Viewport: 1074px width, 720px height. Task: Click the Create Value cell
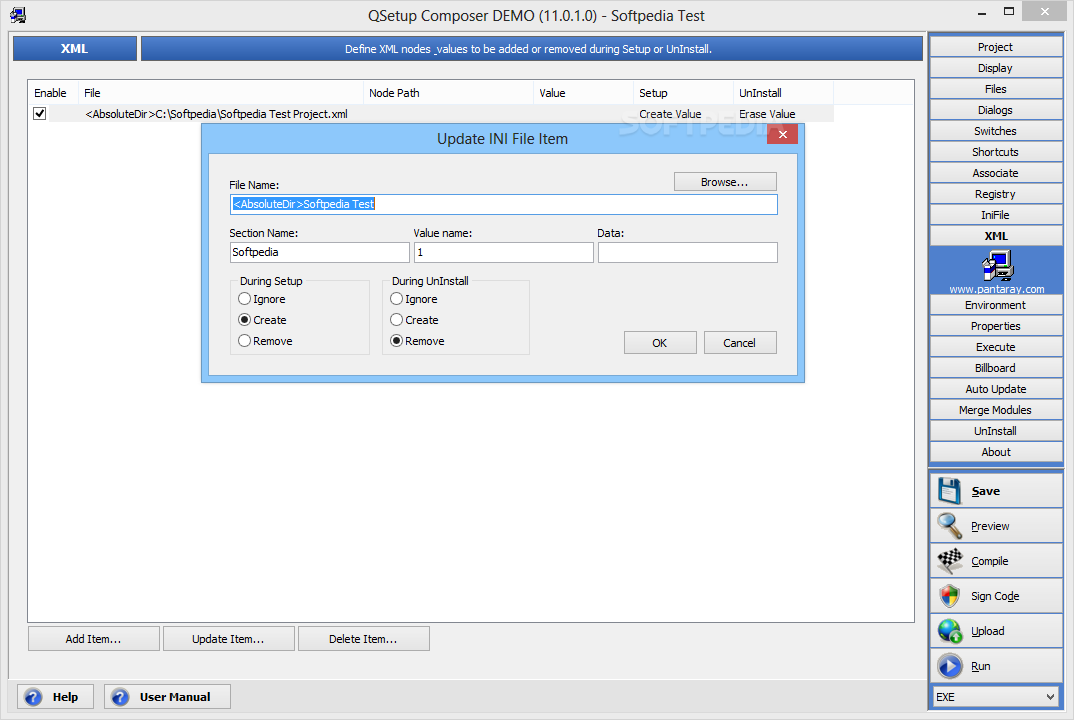tap(670, 114)
